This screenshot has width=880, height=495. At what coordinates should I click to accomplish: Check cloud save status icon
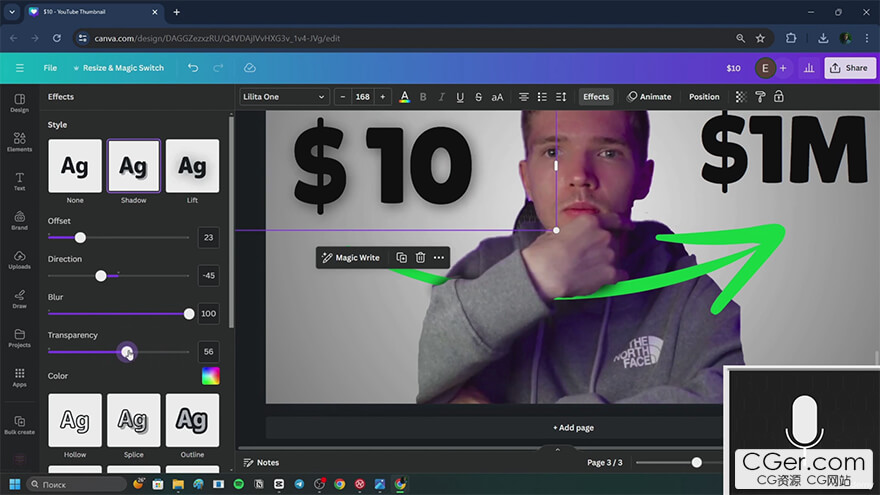click(250, 68)
